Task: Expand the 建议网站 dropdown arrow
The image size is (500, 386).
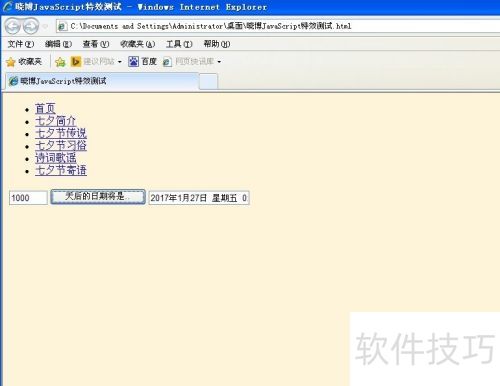Action: (x=120, y=62)
